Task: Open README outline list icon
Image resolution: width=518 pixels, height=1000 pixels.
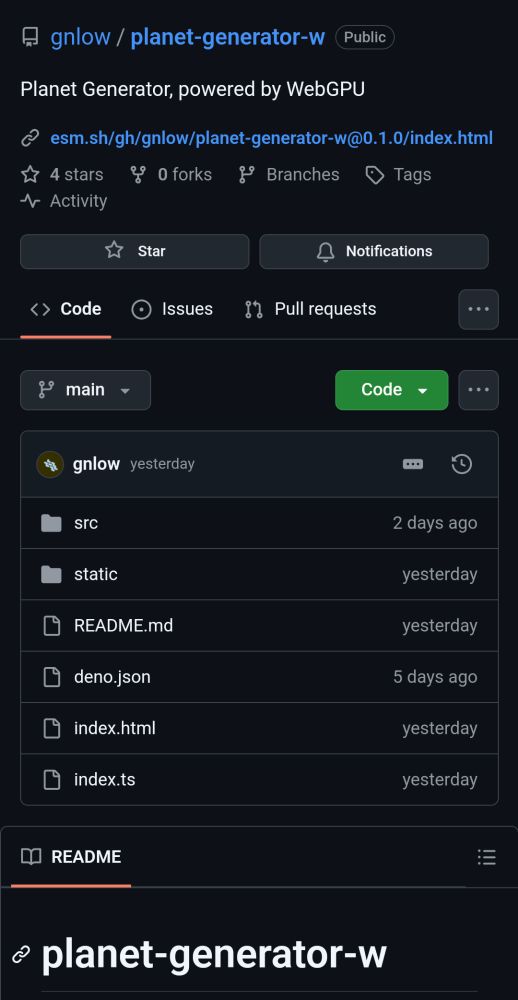Action: 487,857
